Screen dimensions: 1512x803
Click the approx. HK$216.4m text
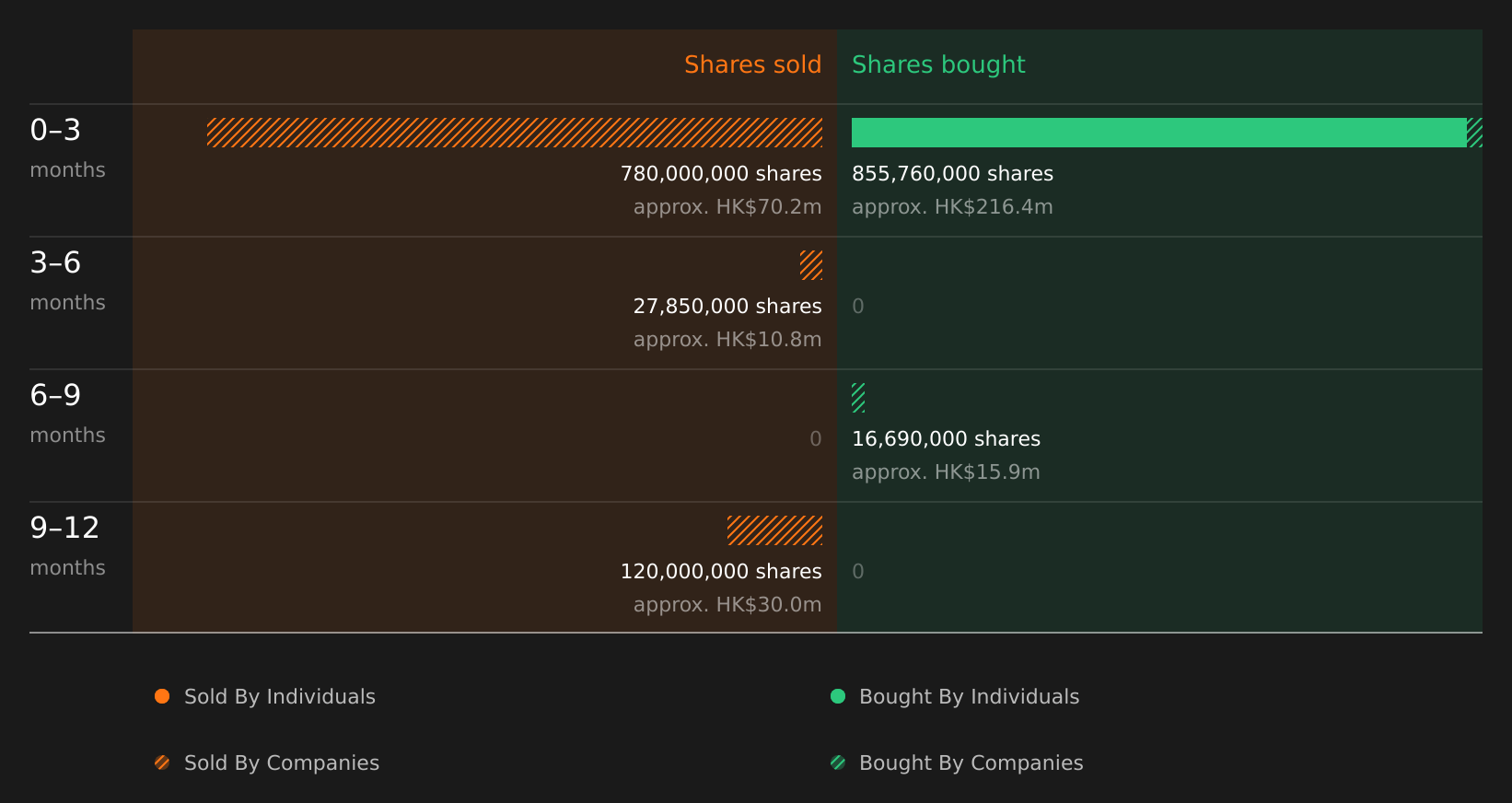952,207
